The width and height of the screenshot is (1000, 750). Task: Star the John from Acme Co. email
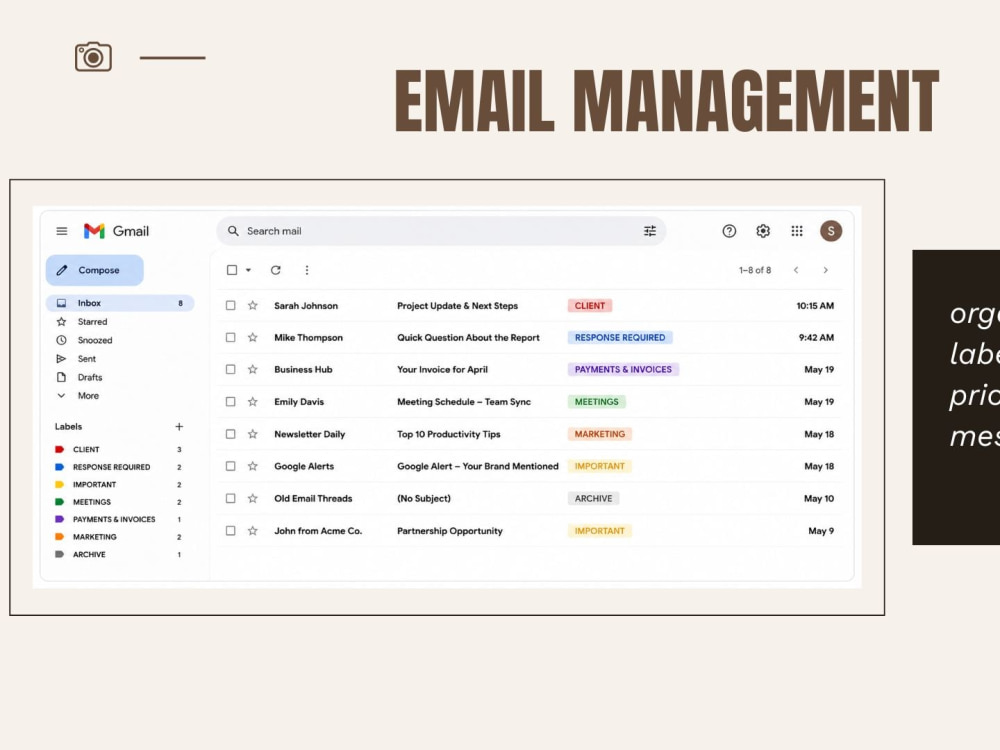pyautogui.click(x=253, y=531)
